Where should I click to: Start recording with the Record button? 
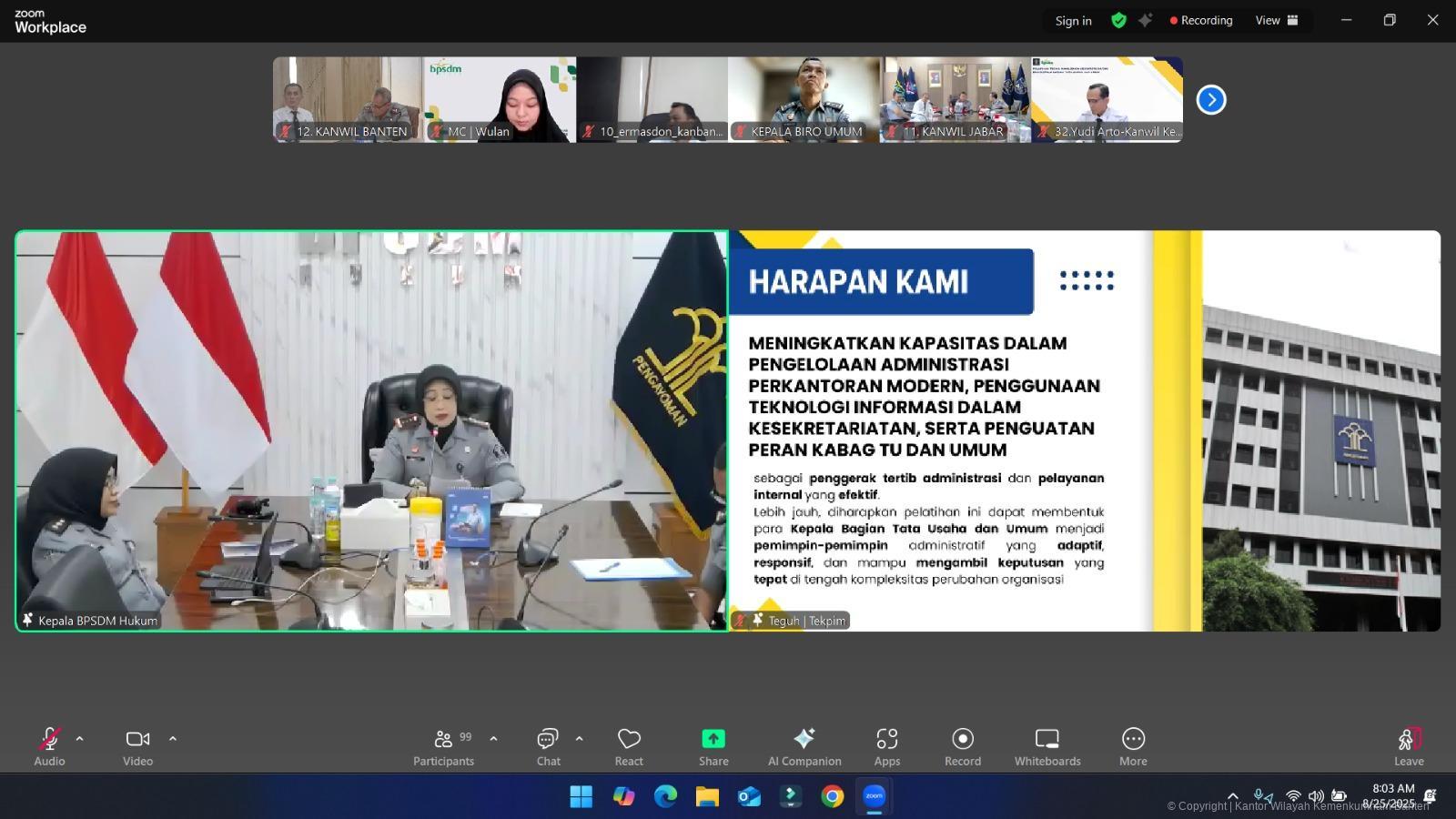tap(962, 746)
